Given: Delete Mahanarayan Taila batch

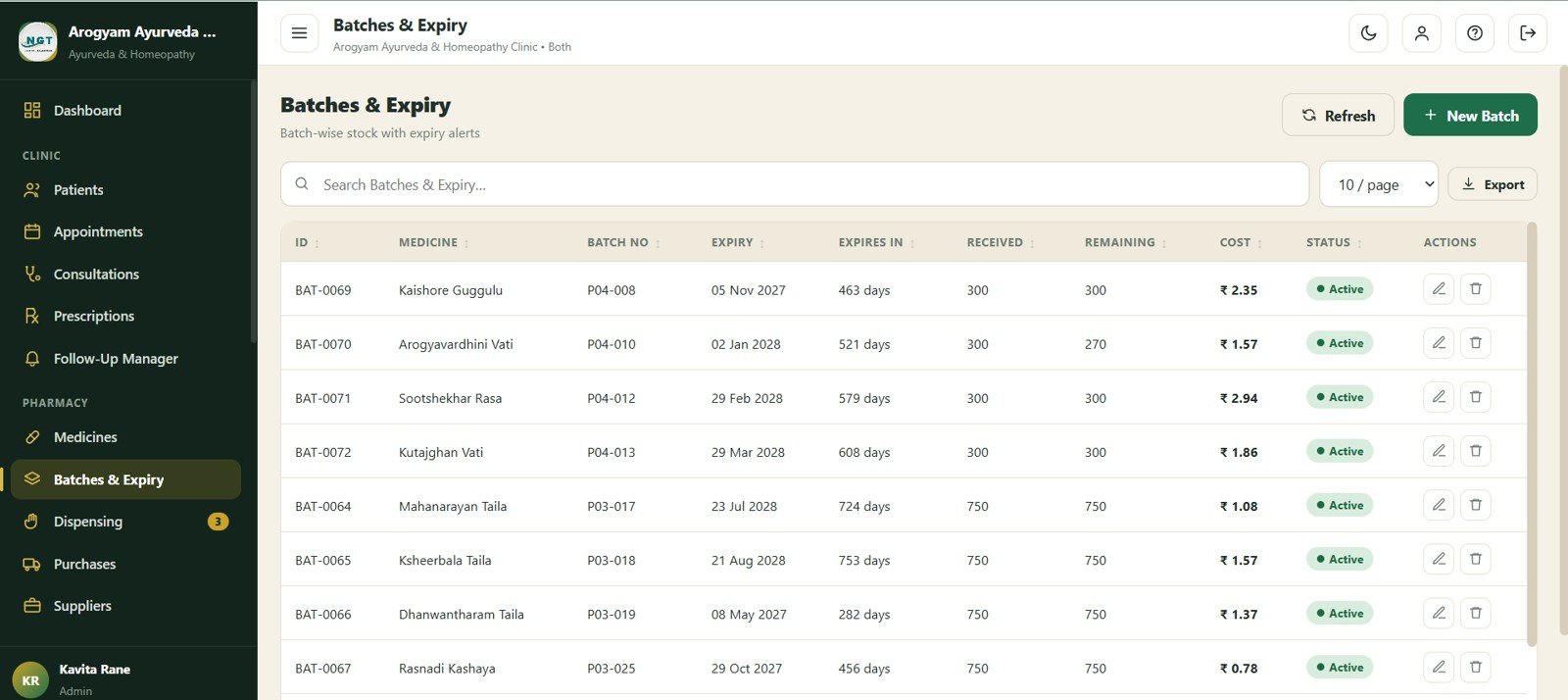Looking at the screenshot, I should pos(1475,505).
